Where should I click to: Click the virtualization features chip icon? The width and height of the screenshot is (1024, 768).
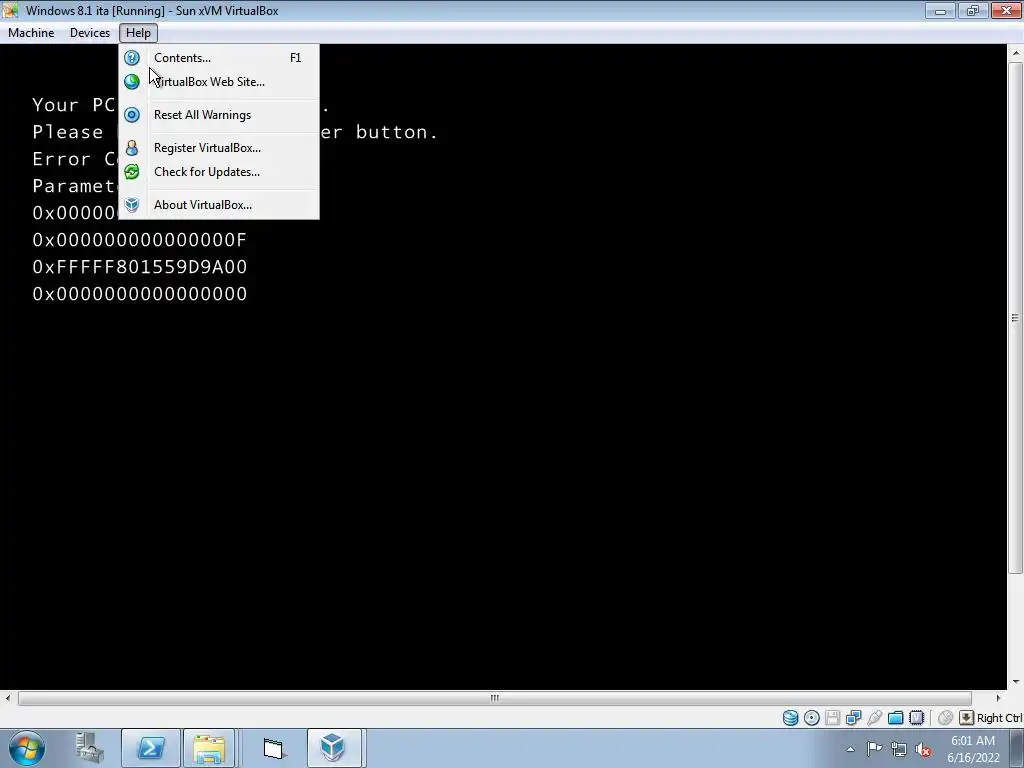click(917, 718)
